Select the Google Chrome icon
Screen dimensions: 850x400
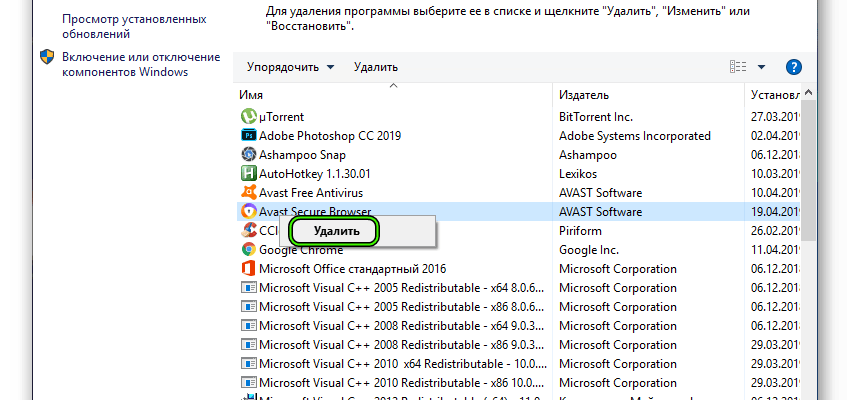point(249,250)
